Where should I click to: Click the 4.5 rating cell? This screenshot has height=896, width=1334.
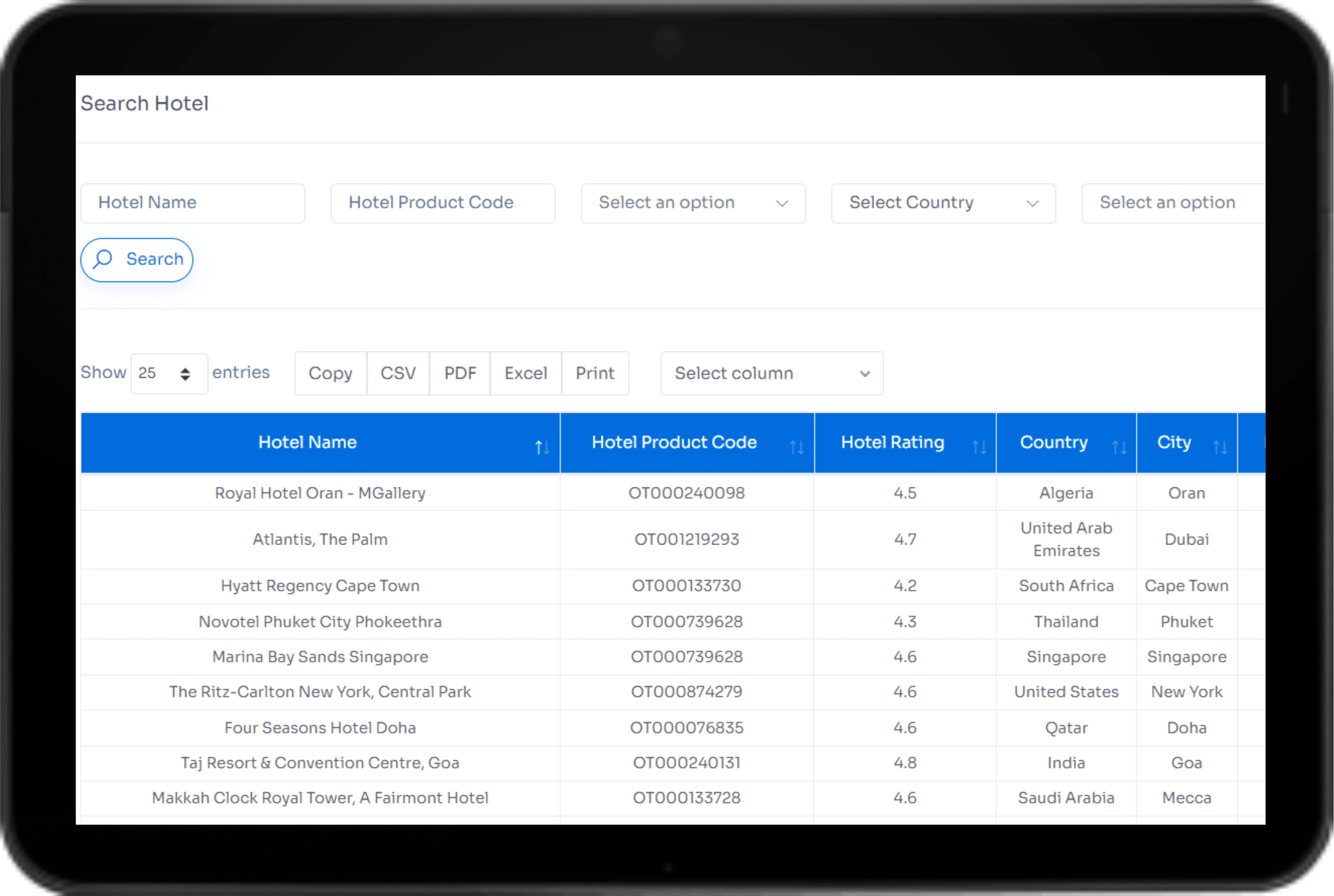[905, 493]
